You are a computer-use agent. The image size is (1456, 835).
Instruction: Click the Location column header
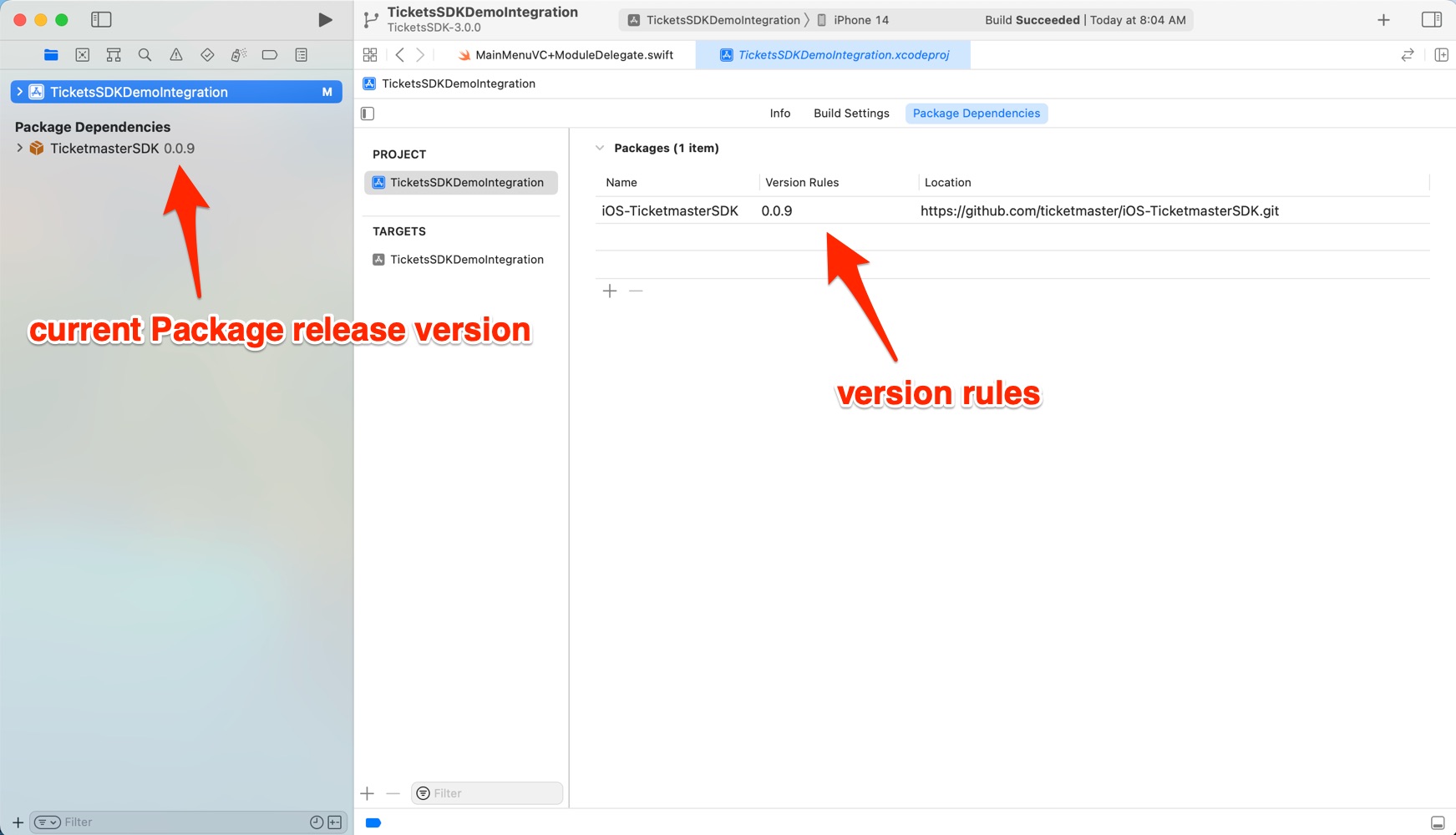click(x=948, y=182)
